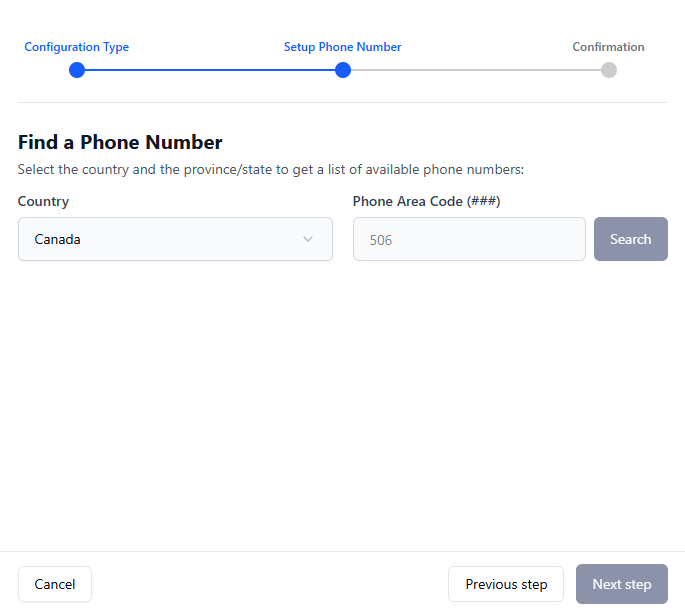Click the Phone Area Code (###) label

[x=426, y=201]
